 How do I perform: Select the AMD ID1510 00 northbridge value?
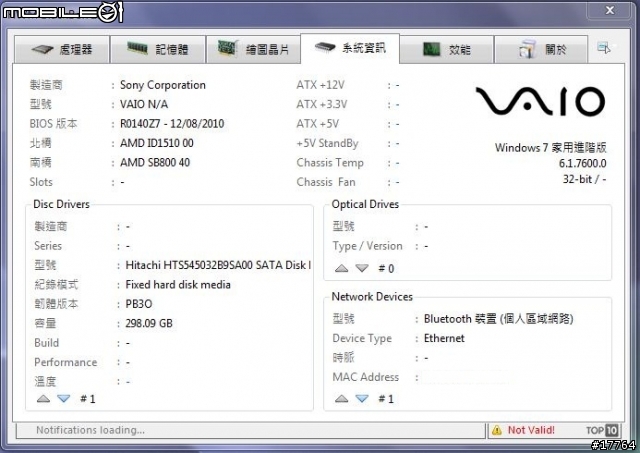[157, 143]
